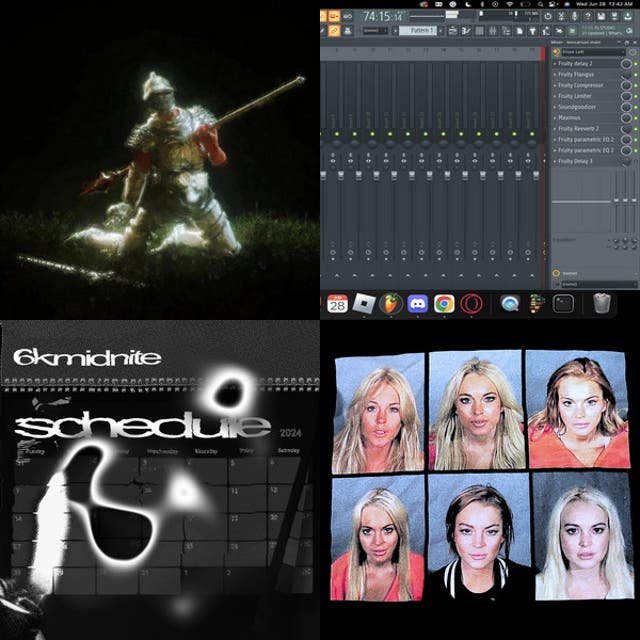The image size is (640, 640).
Task: Mute Fruity Limiter using its green LED
Action: coord(636,97)
